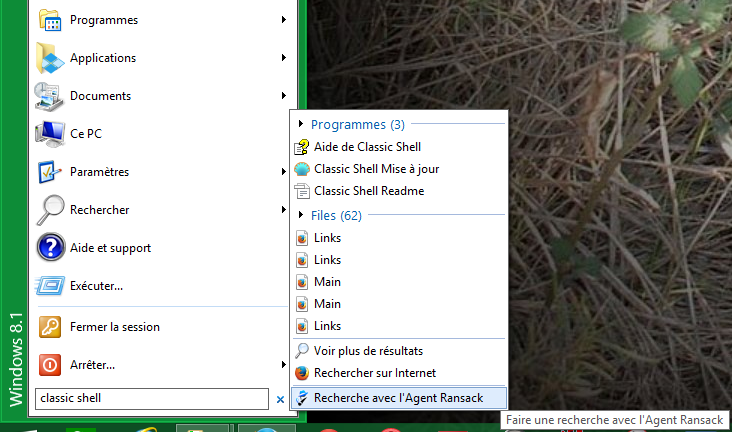
Task: Click the Aide et support help icon
Action: [x=50, y=248]
